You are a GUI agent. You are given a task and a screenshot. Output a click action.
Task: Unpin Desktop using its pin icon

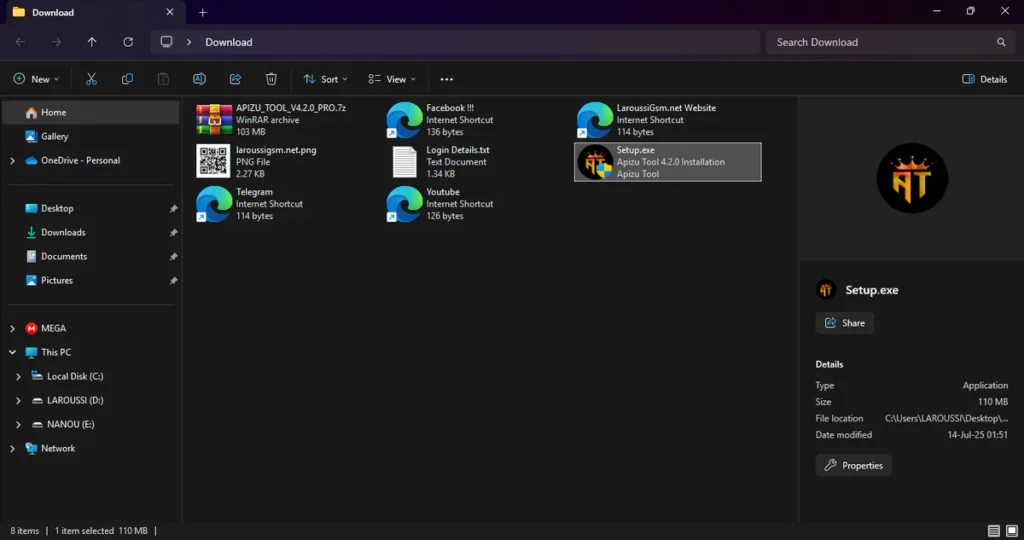(x=173, y=209)
